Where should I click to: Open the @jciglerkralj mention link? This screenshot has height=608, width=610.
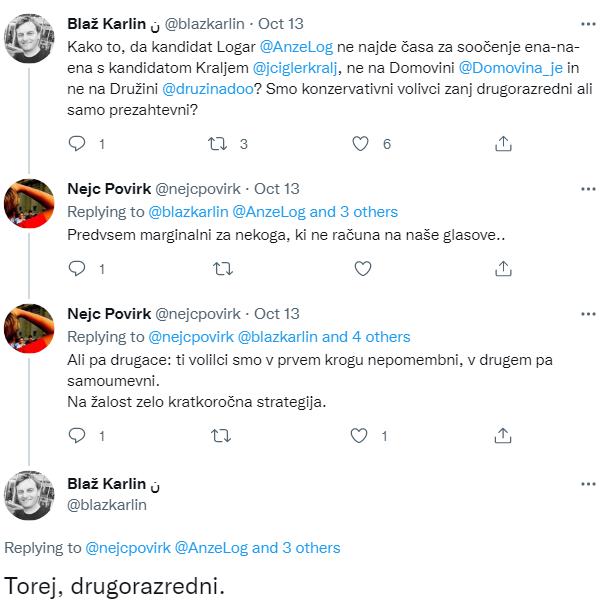303,68
